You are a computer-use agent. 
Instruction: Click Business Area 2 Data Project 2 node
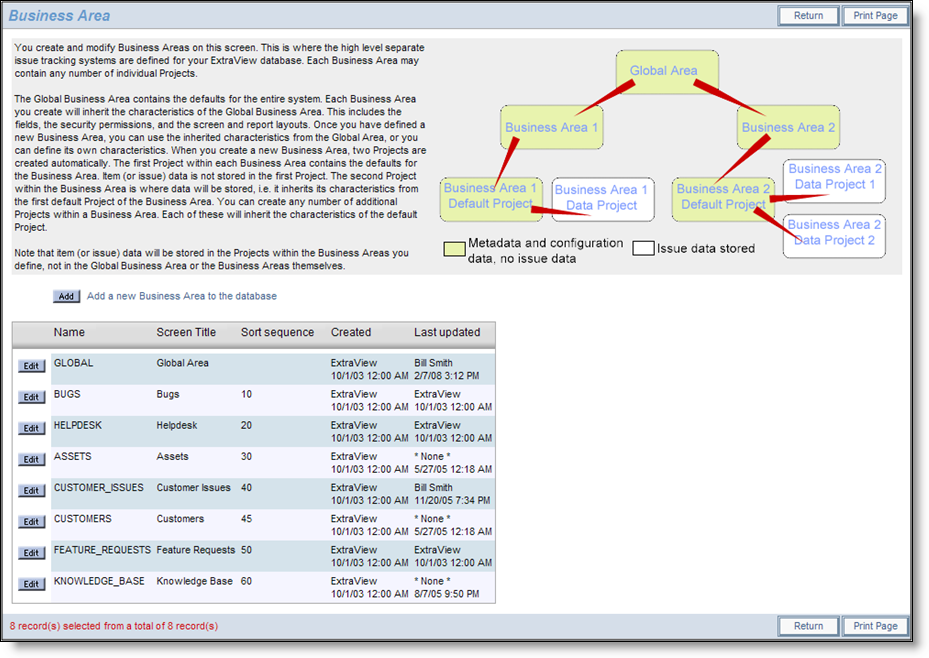[x=834, y=236]
